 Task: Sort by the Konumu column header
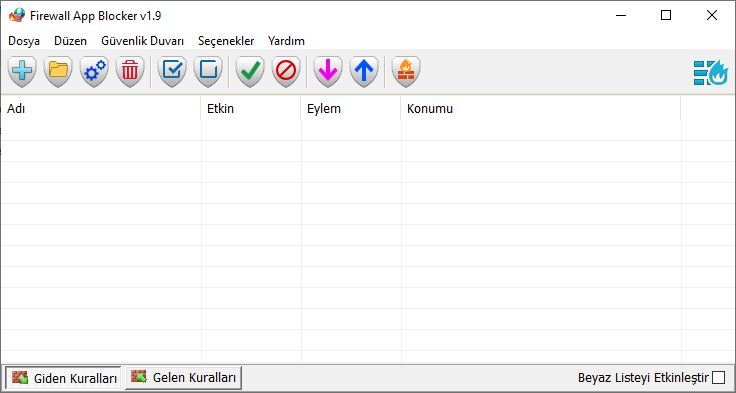(540, 109)
